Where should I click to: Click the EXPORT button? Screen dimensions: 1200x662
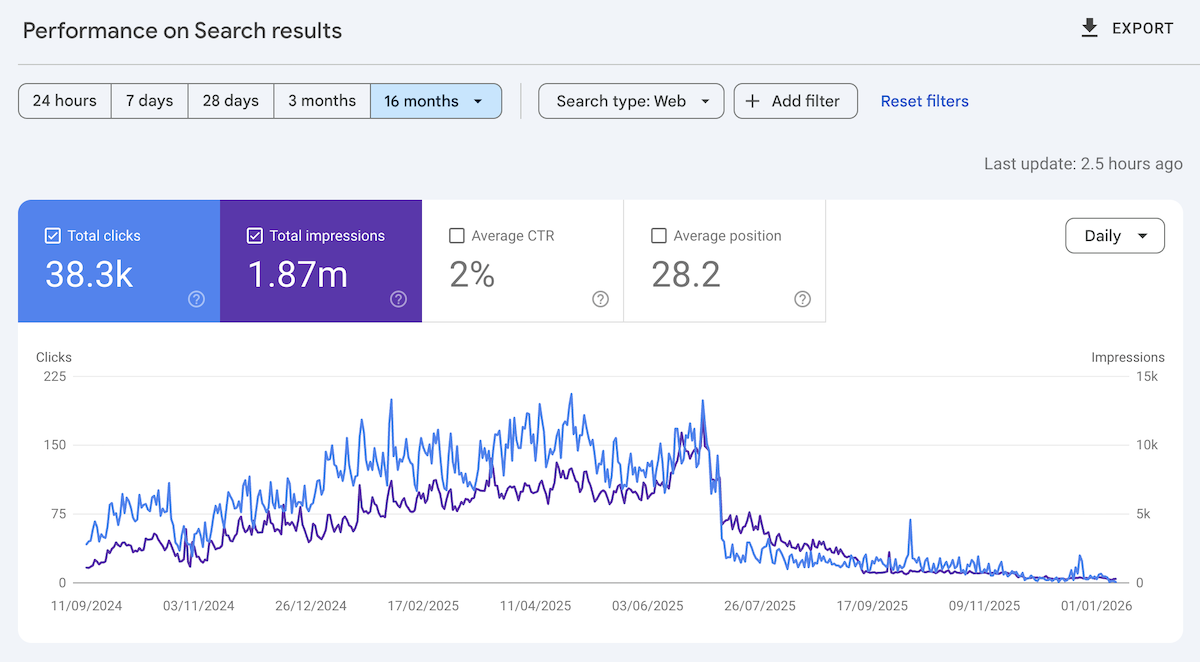[x=1127, y=28]
